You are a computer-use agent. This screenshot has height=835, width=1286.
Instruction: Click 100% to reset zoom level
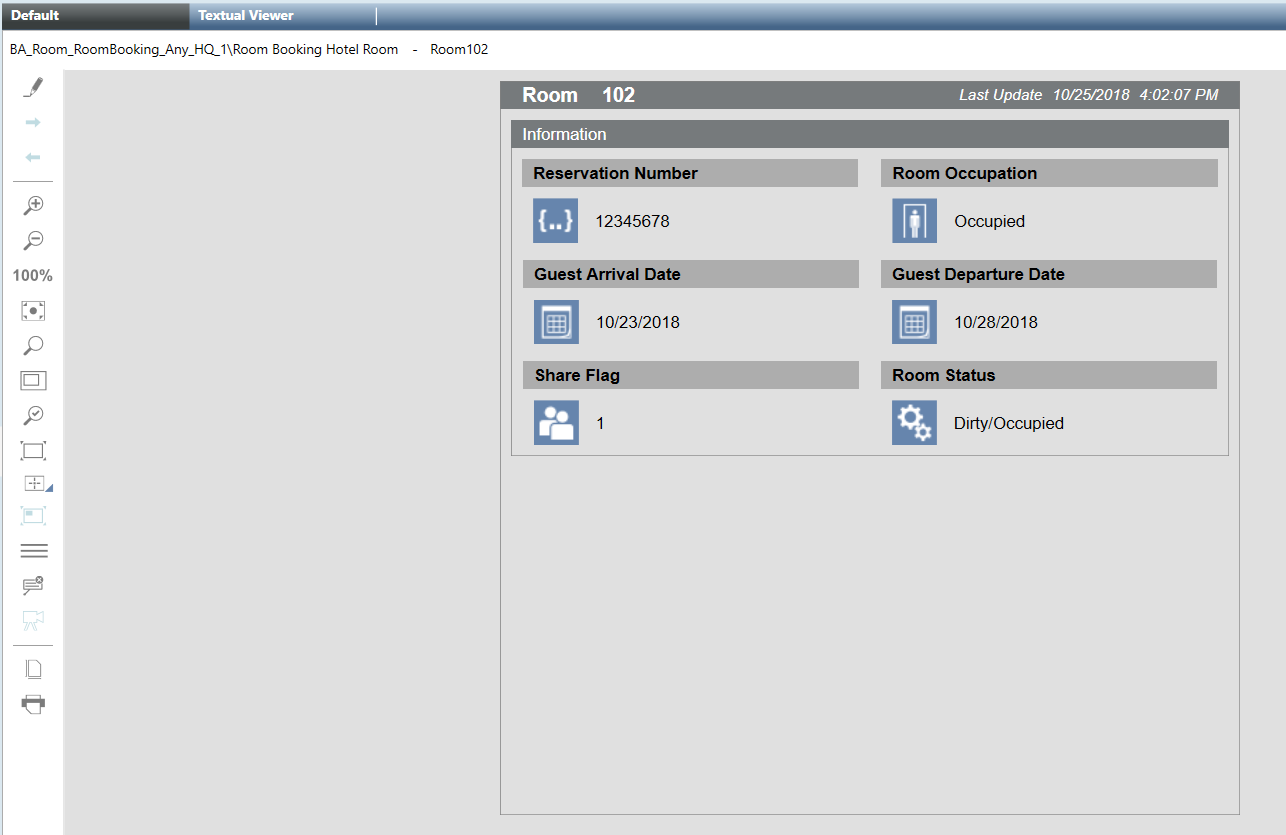(x=33, y=275)
